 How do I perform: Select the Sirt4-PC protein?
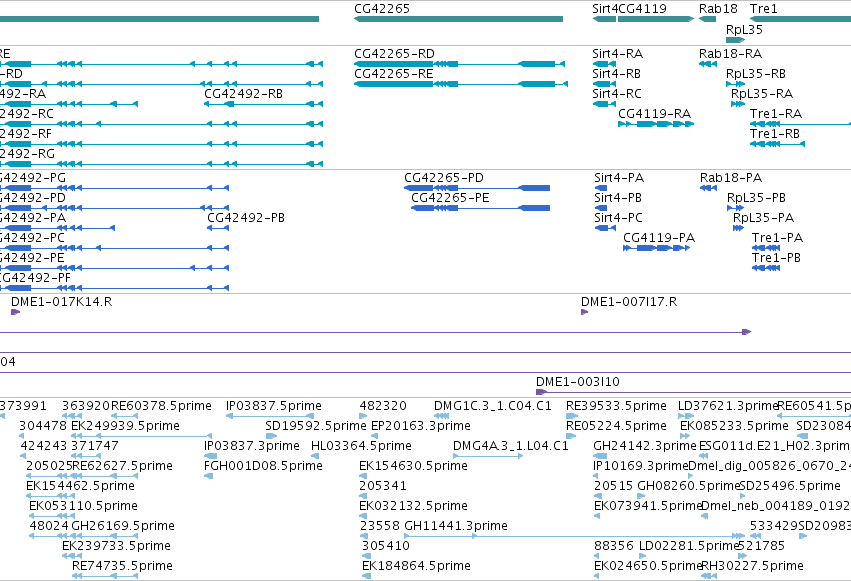click(x=605, y=228)
